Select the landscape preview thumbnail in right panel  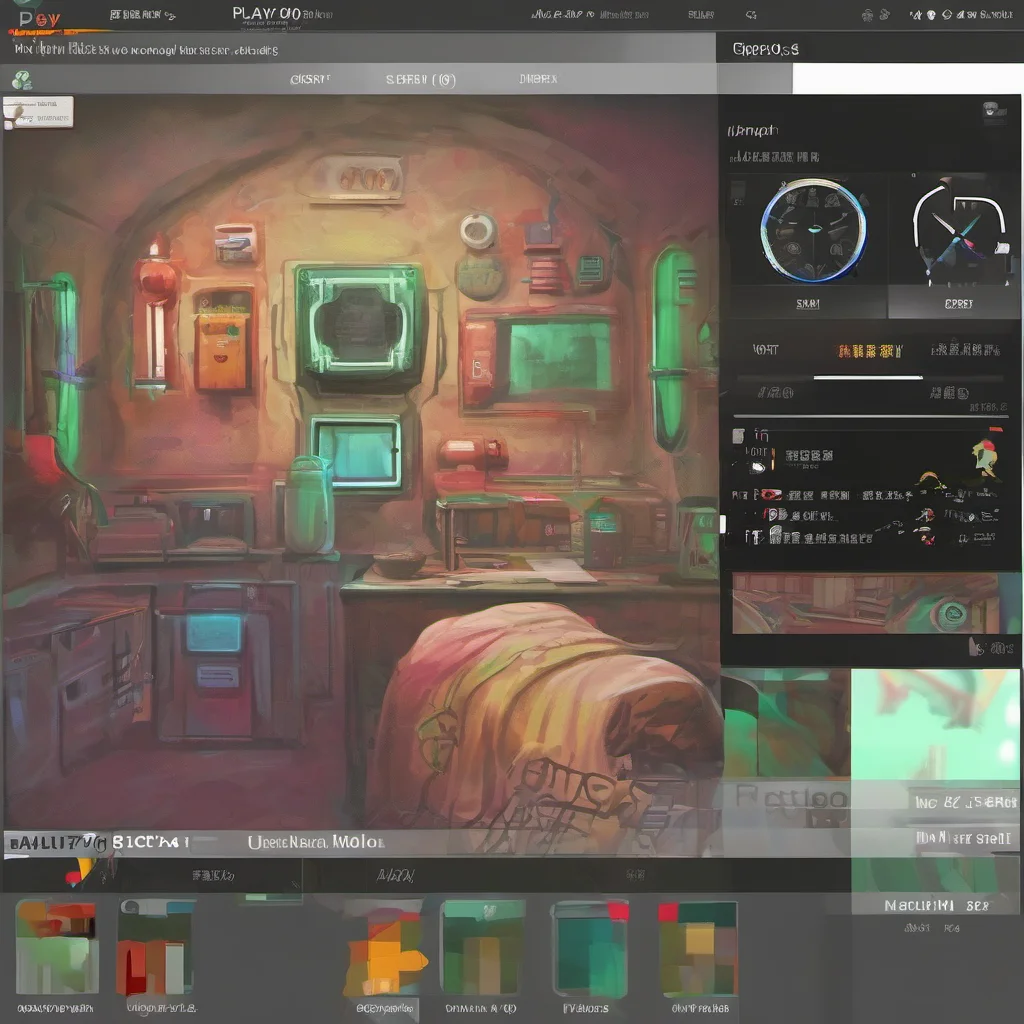pyautogui.click(x=865, y=603)
